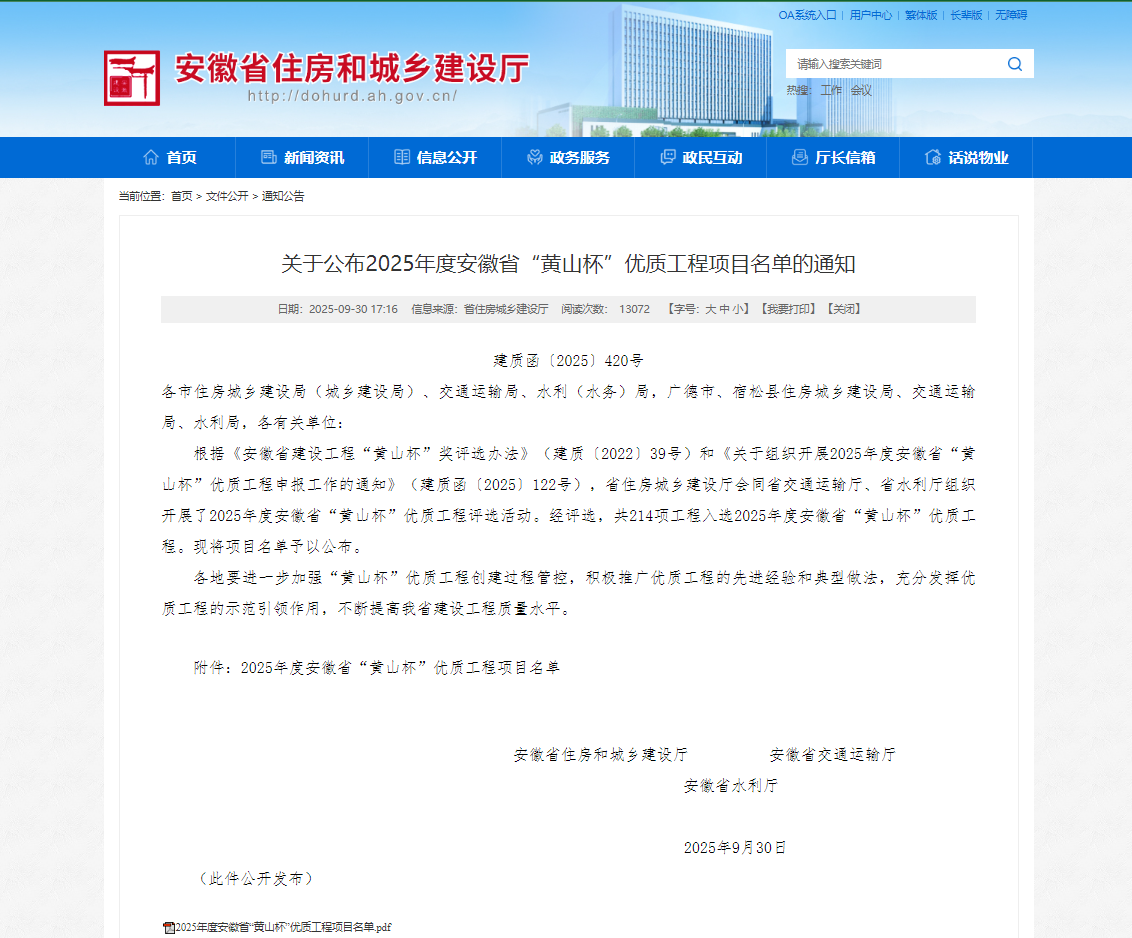Click the 信息公开 navigation icon
This screenshot has height=938, width=1132.
(x=401, y=157)
